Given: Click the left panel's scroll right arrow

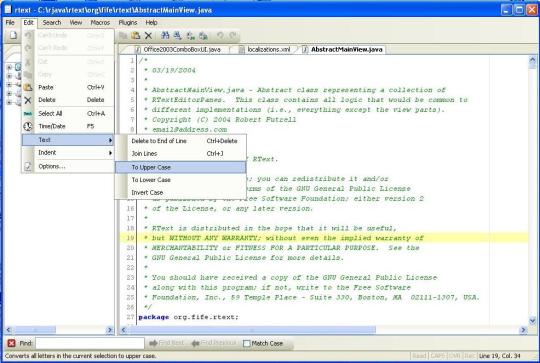Looking at the screenshot, I should 110,330.
